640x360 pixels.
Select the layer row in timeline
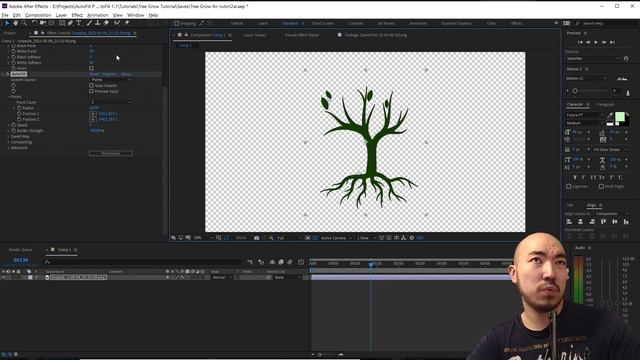click(x=155, y=278)
